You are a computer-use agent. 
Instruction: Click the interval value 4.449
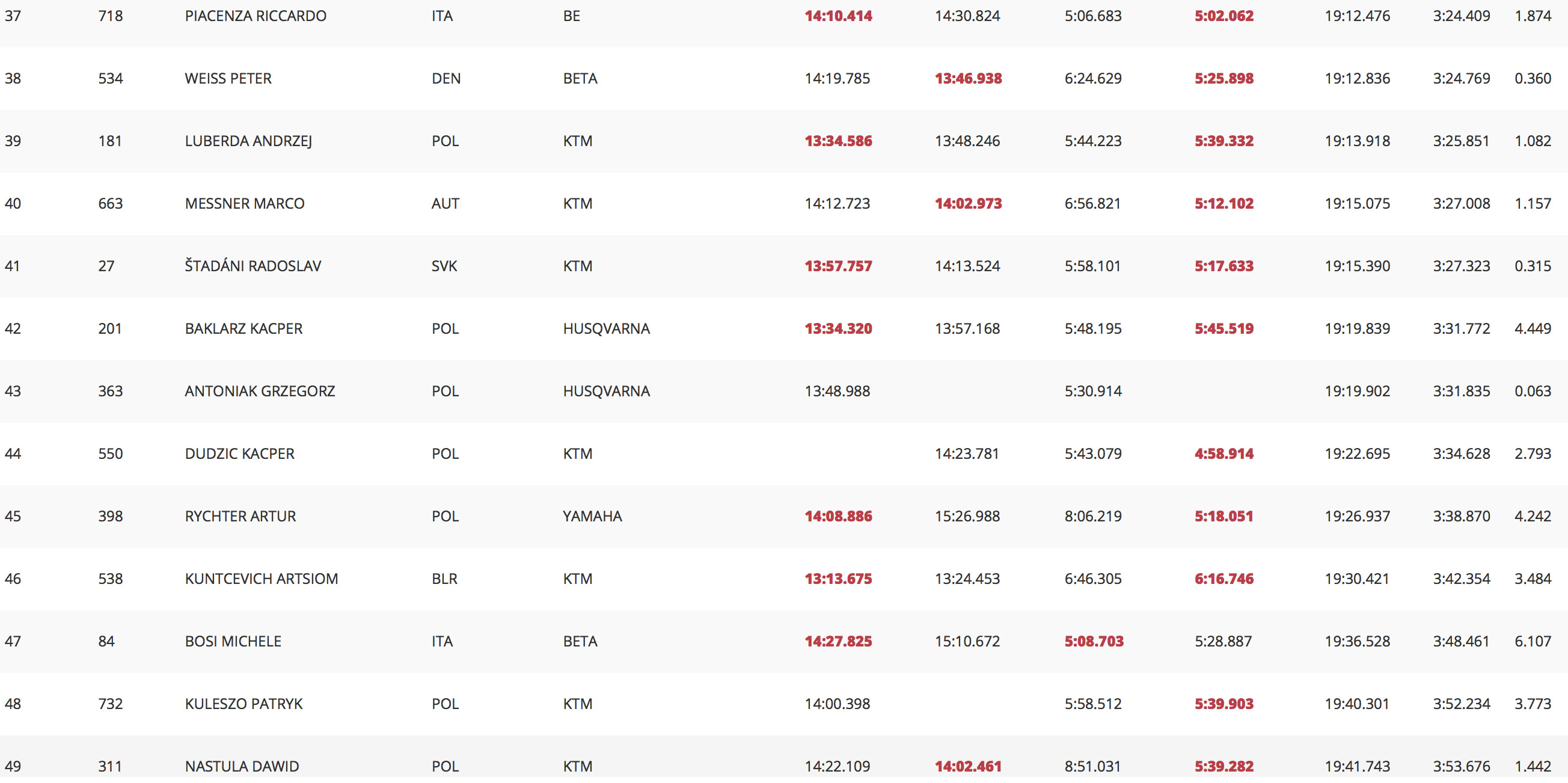pos(1533,329)
